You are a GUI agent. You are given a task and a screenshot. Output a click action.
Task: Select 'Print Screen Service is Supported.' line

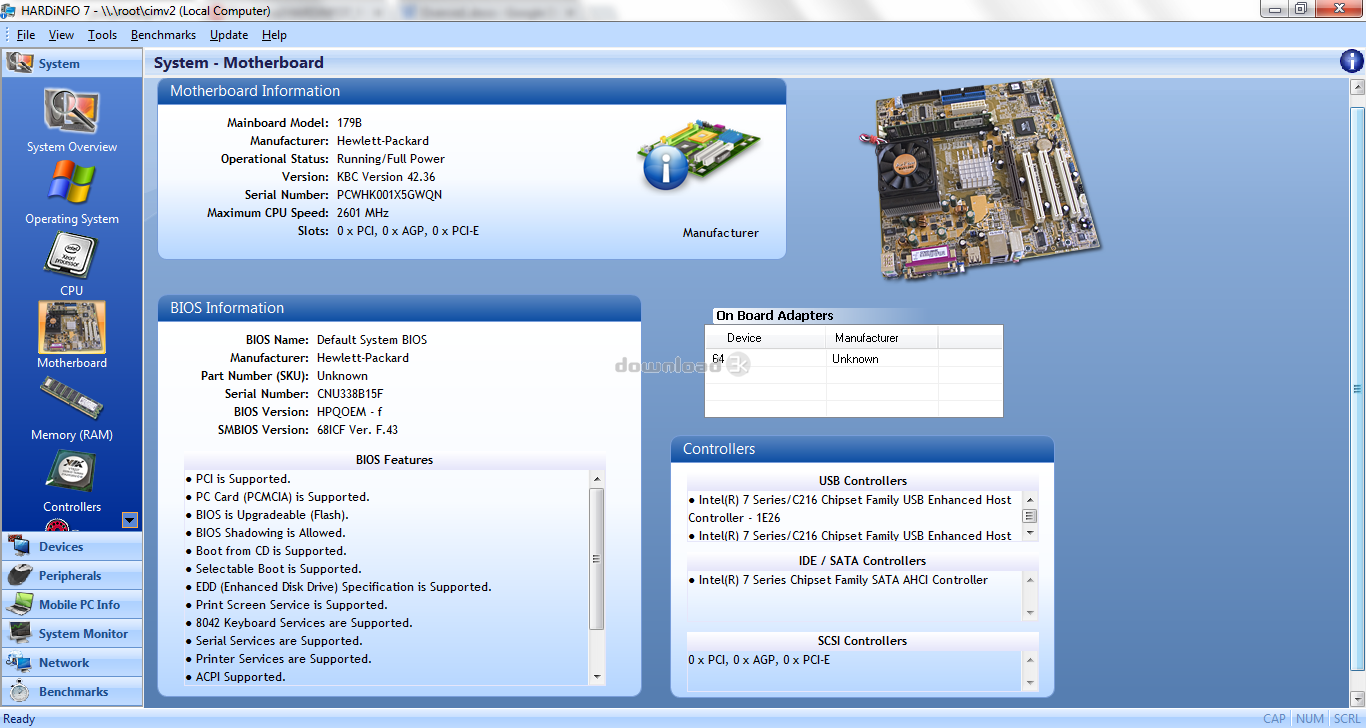(286, 605)
